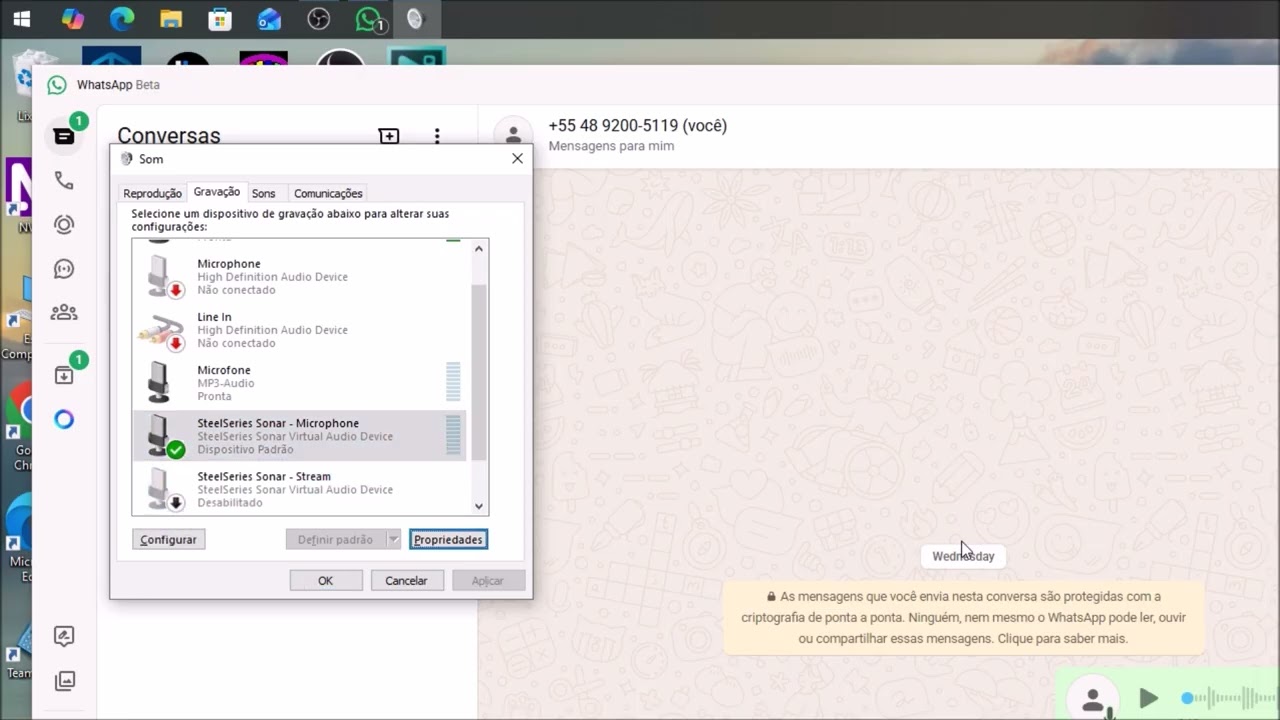Click the Definir padrão button
1280x720 pixels.
point(335,540)
